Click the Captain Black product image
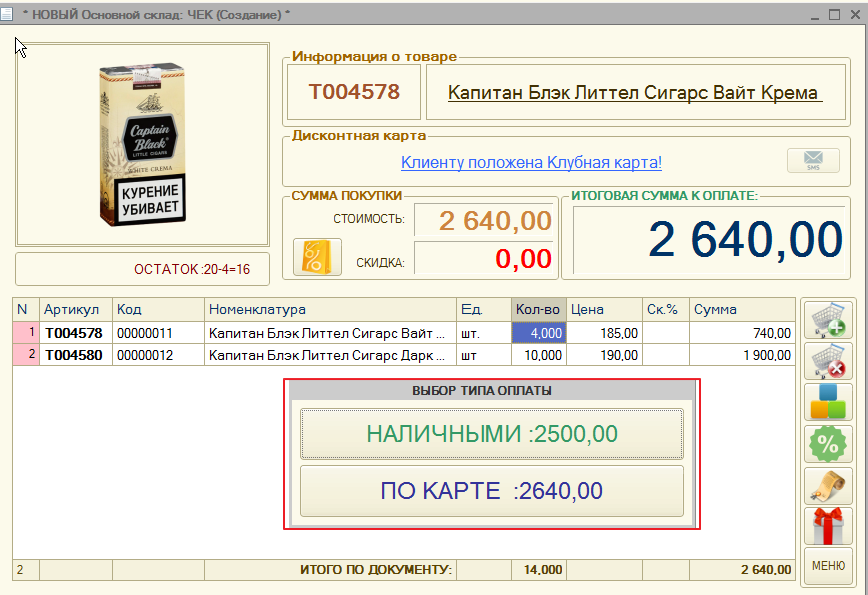The width and height of the screenshot is (868, 595). click(142, 144)
